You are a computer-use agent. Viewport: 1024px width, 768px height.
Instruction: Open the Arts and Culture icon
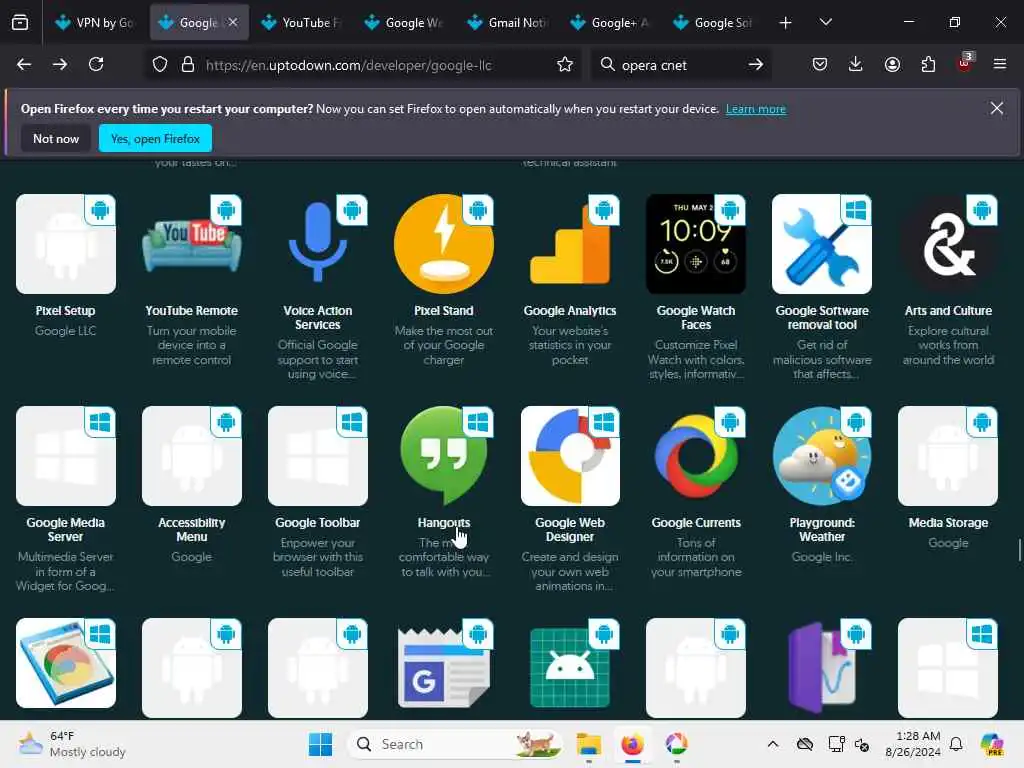[948, 244]
